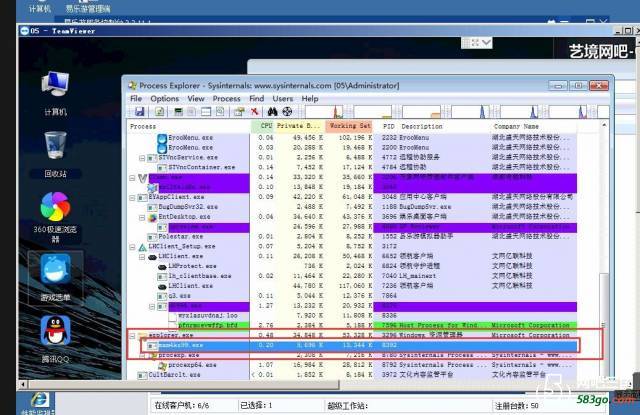Click the red X Kill Process icon
The width and height of the screenshot is (640, 415).
tap(255, 111)
